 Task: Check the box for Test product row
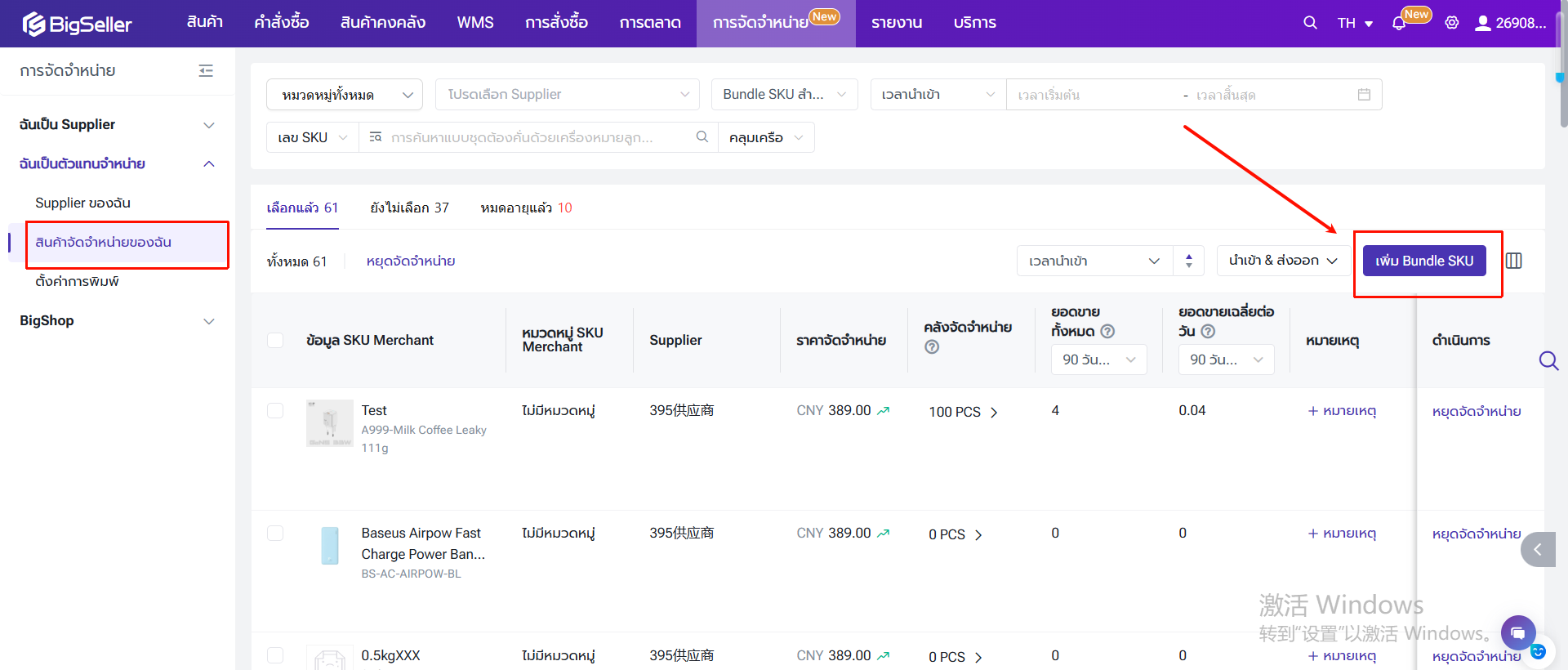(275, 410)
